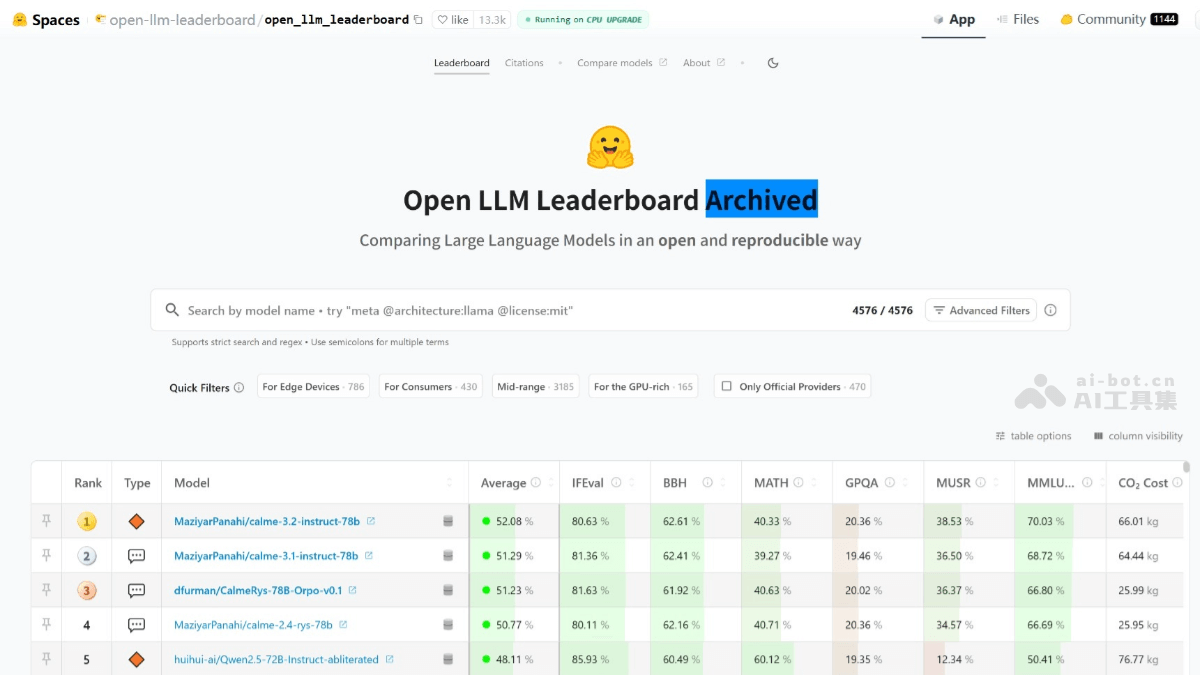Open the column visibility panel
Image resolution: width=1200 pixels, height=675 pixels.
pyautogui.click(x=1137, y=436)
